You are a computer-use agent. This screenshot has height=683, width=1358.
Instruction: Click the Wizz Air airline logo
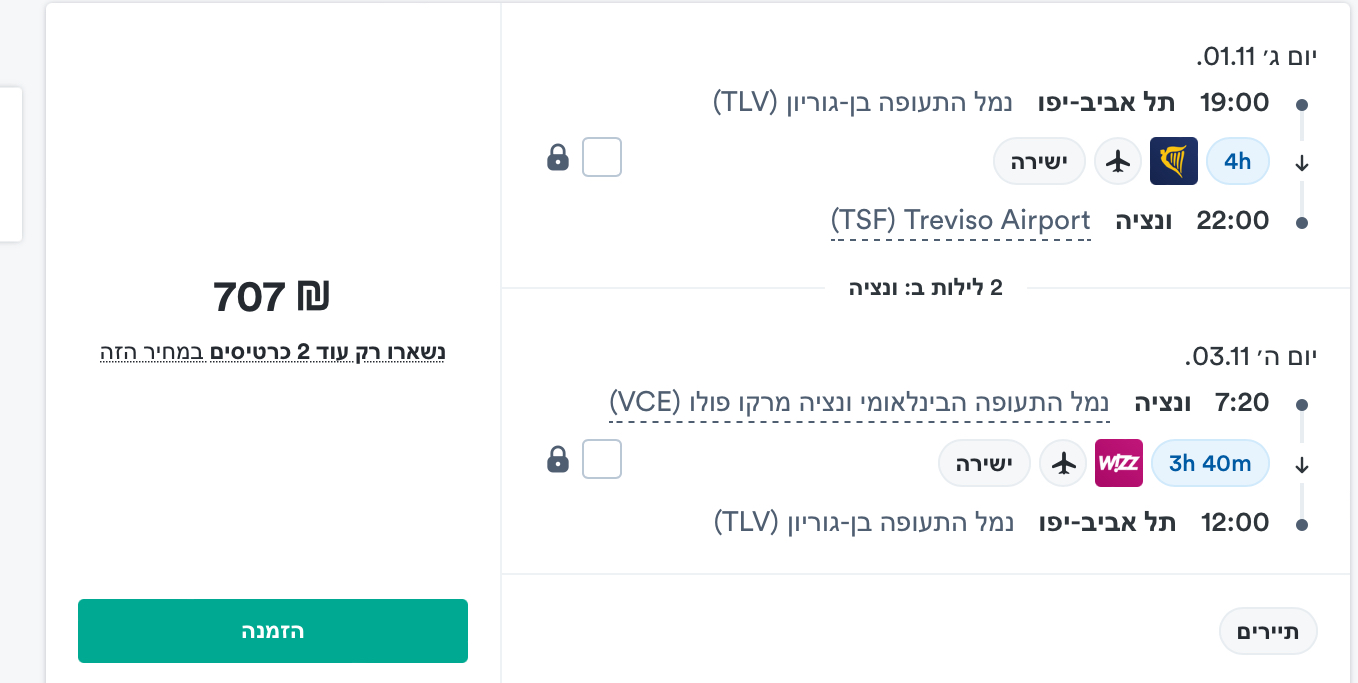[1118, 463]
